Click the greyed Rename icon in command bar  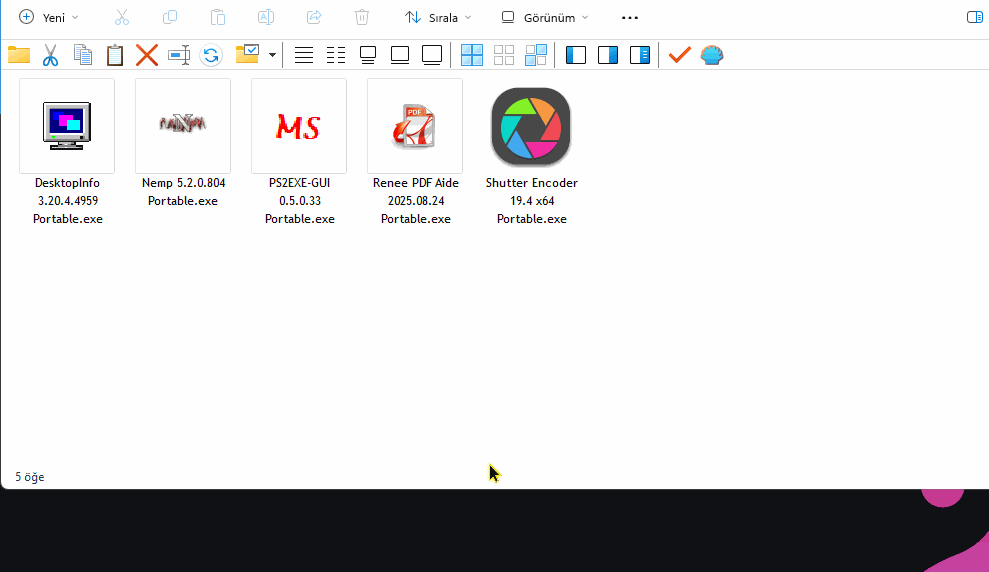point(266,18)
